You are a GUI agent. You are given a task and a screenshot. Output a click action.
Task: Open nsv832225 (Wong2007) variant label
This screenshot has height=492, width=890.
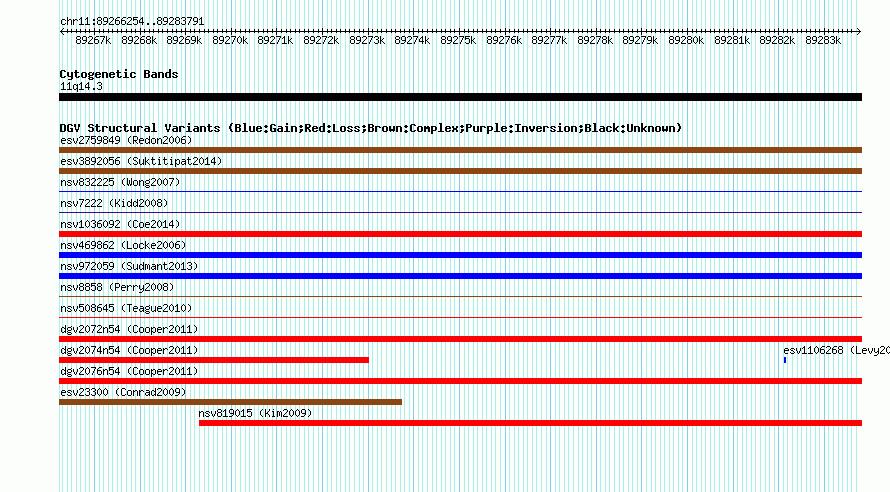tap(120, 182)
